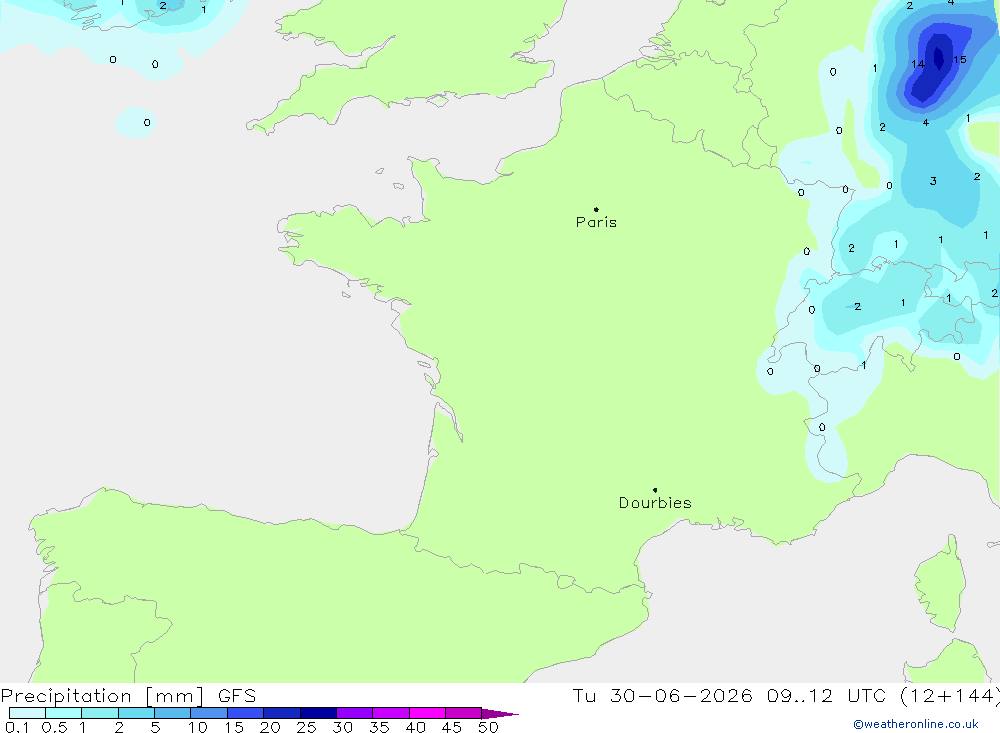Image resolution: width=1000 pixels, height=733 pixels.
Task: Pick the 10–15 mm legend color swatch
Action: [209, 713]
